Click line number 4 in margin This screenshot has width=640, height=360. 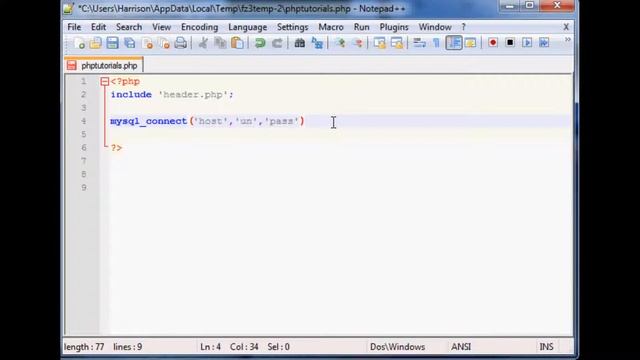coord(84,121)
